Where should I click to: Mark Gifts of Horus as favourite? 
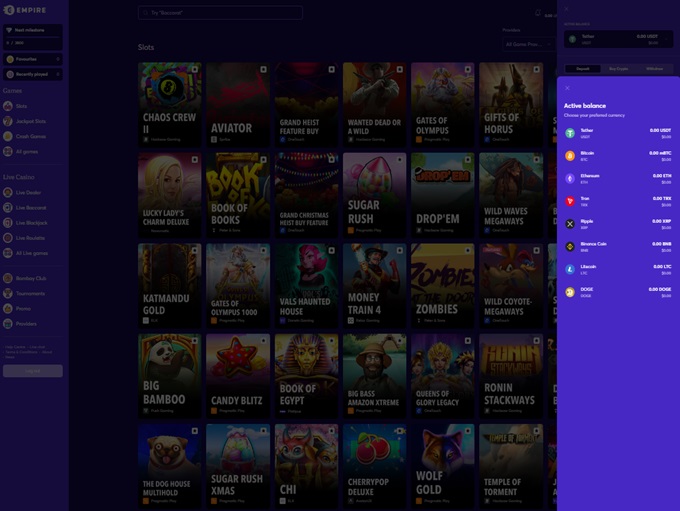point(535,70)
